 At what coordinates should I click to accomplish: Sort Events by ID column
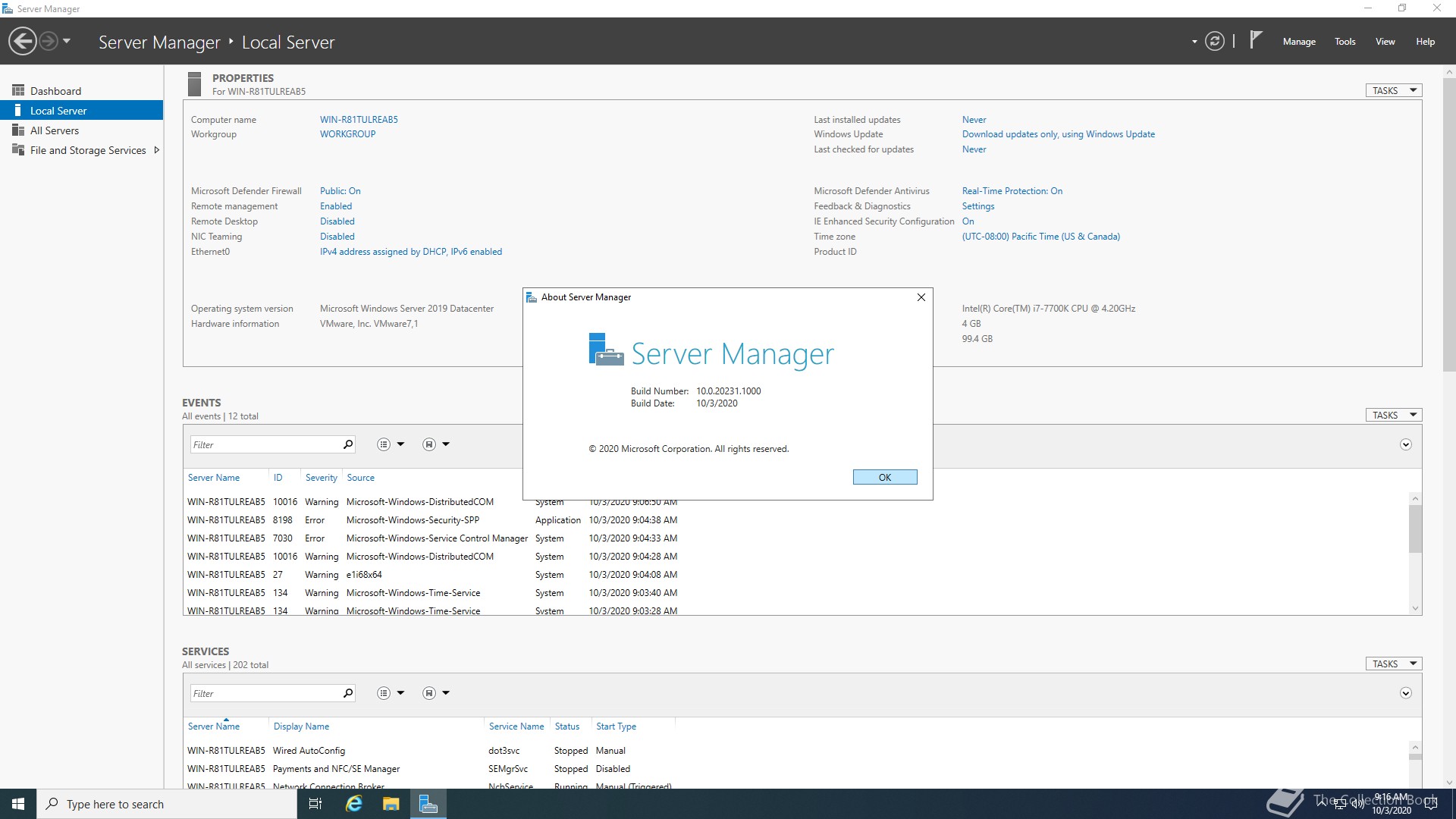[278, 478]
